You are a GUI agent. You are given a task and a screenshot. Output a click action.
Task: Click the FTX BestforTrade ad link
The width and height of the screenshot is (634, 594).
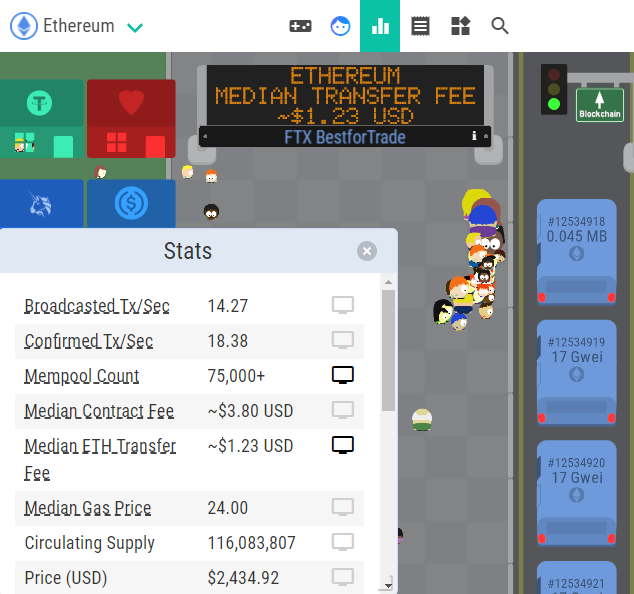344,137
